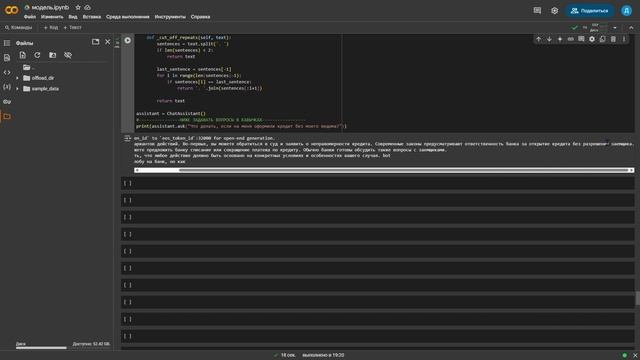Open more cell actions three-dot menu
Image resolution: width=640 pixels, height=360 pixels.
click(624, 39)
